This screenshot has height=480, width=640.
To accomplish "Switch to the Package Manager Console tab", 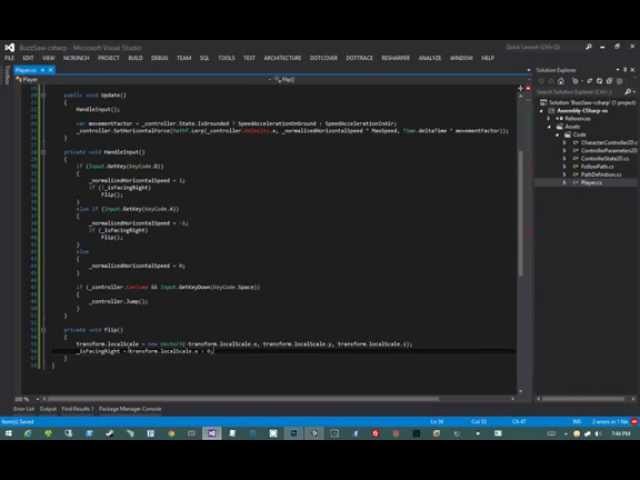I will click(130, 409).
